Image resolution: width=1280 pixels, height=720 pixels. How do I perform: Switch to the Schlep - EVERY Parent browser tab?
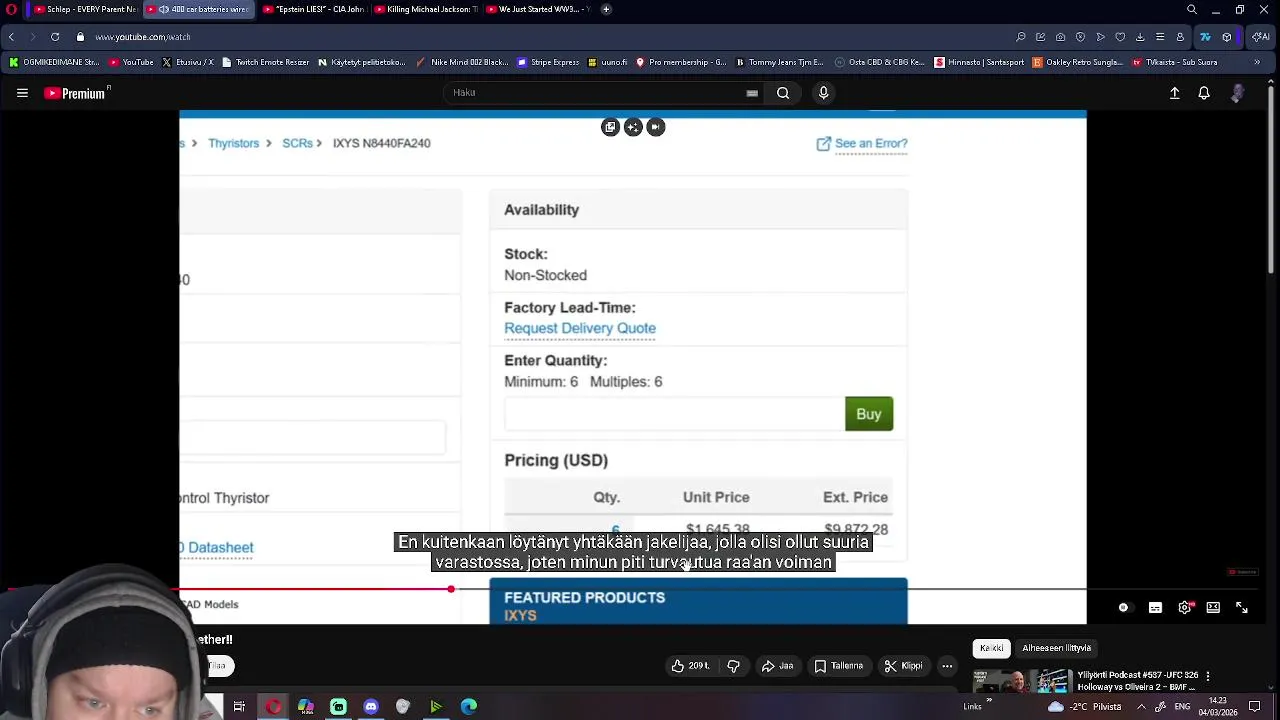[82, 10]
